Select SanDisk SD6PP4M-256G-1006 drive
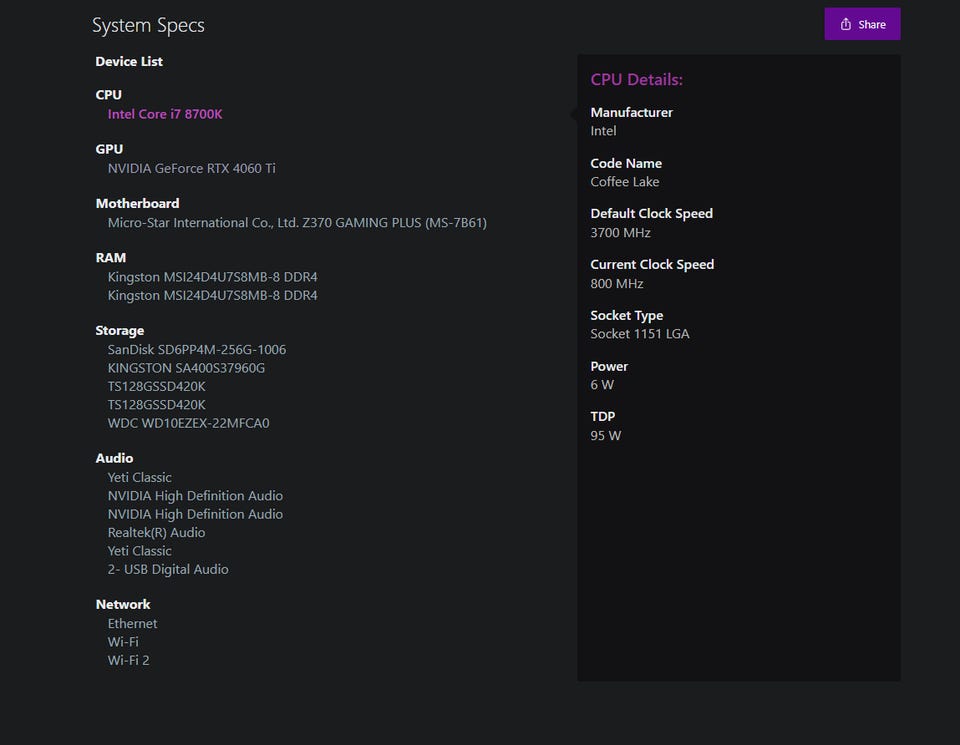This screenshot has width=960, height=745. click(x=197, y=350)
